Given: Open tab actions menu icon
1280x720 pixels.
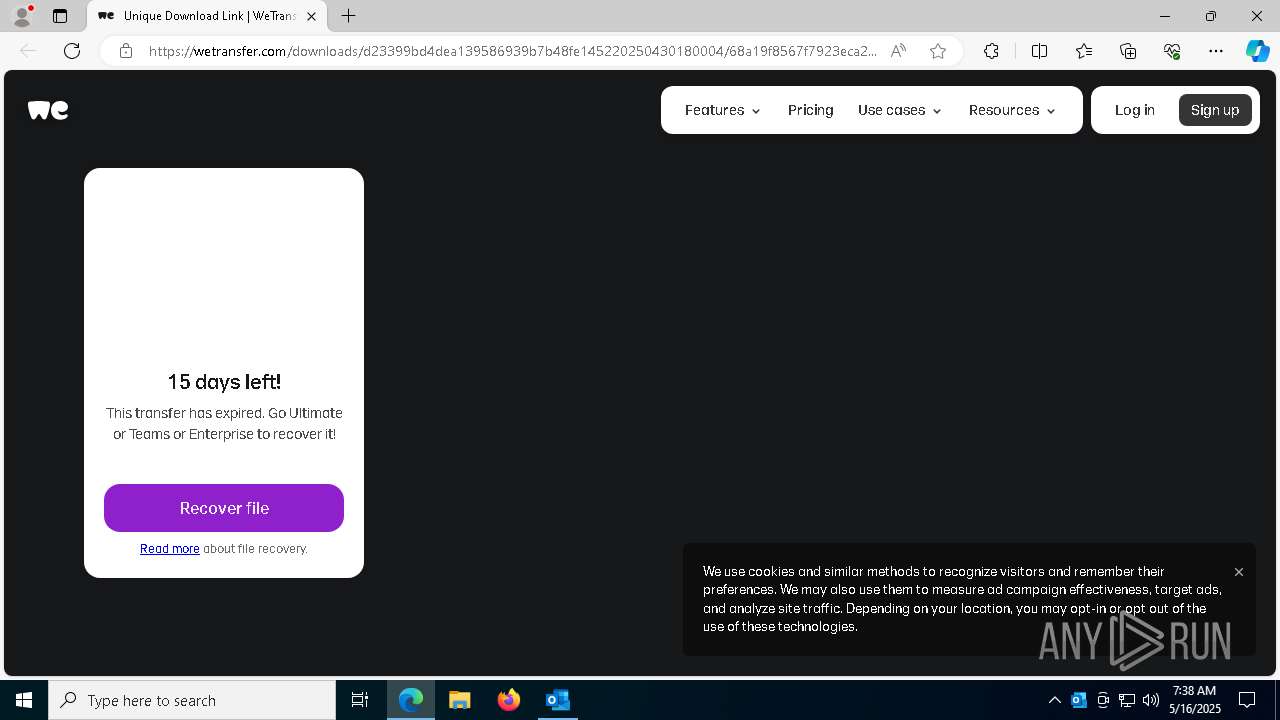Looking at the screenshot, I should 60,16.
